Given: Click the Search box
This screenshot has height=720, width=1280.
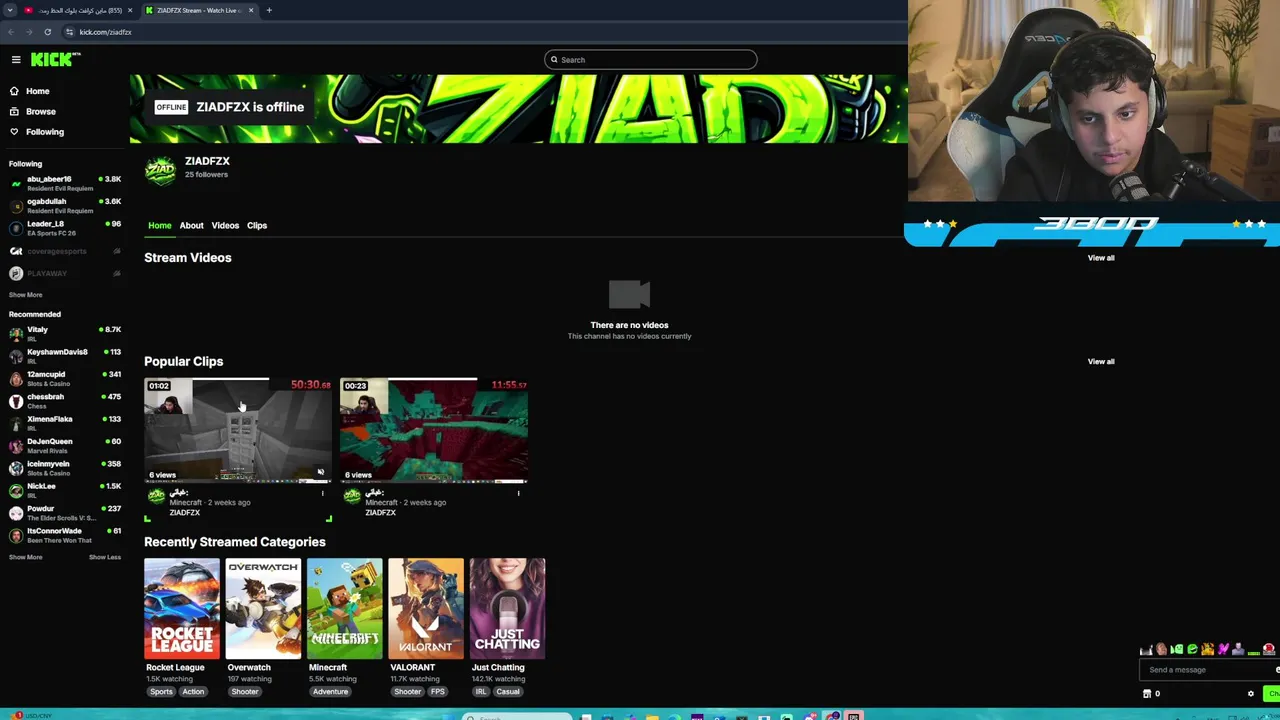Looking at the screenshot, I should click(650, 60).
